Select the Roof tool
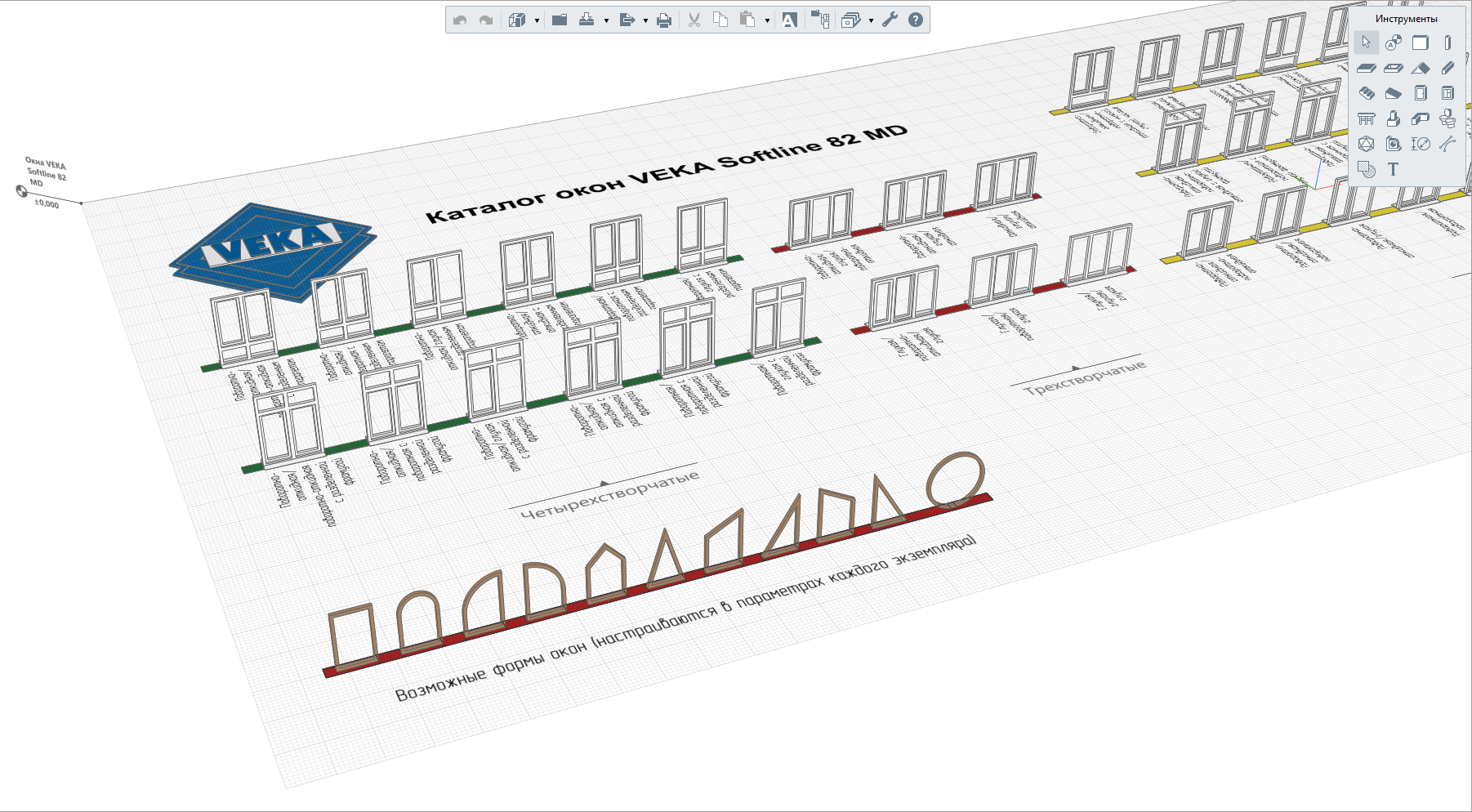The height and width of the screenshot is (812, 1472). [x=1421, y=68]
